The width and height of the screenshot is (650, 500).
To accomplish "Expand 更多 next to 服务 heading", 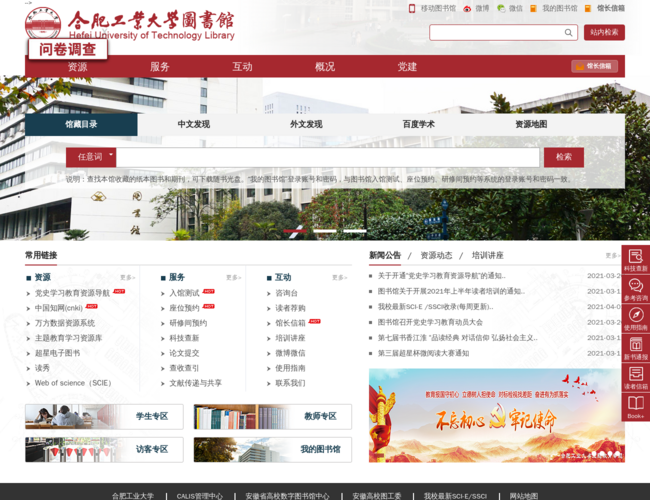I will 234,277.
